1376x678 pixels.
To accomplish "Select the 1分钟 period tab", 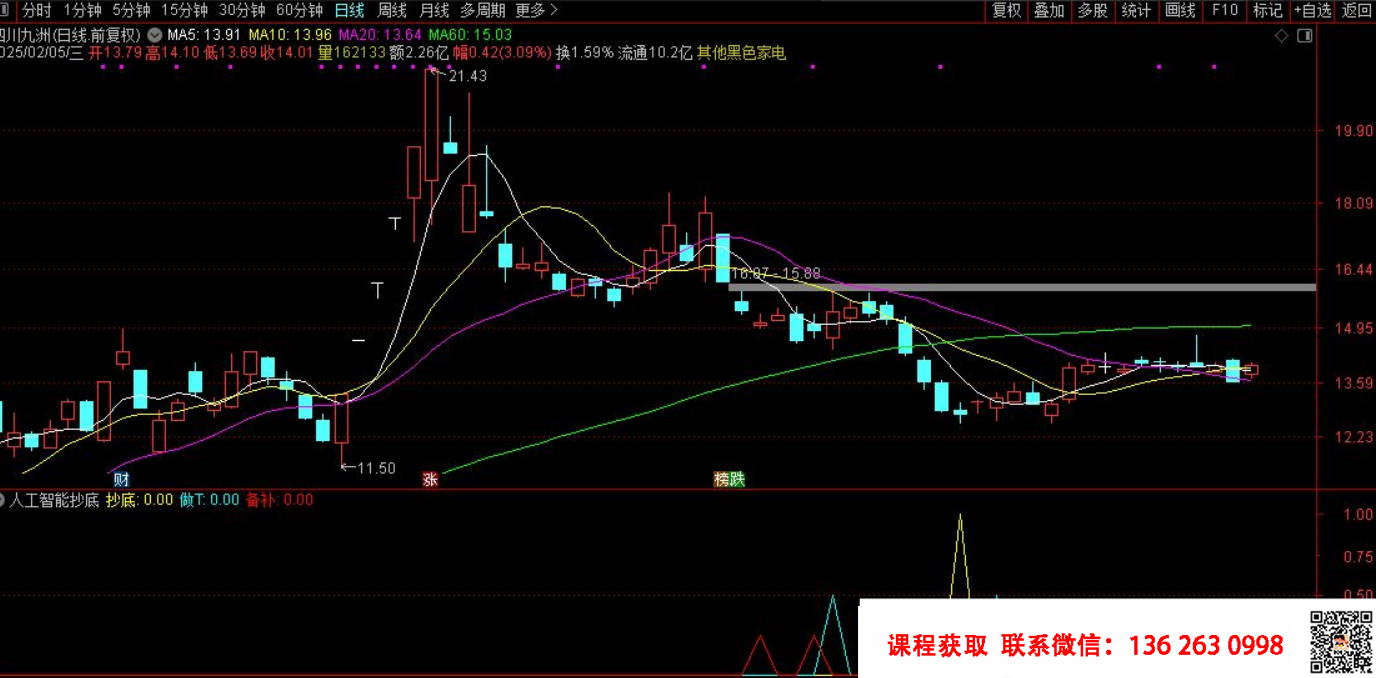I will (x=82, y=10).
